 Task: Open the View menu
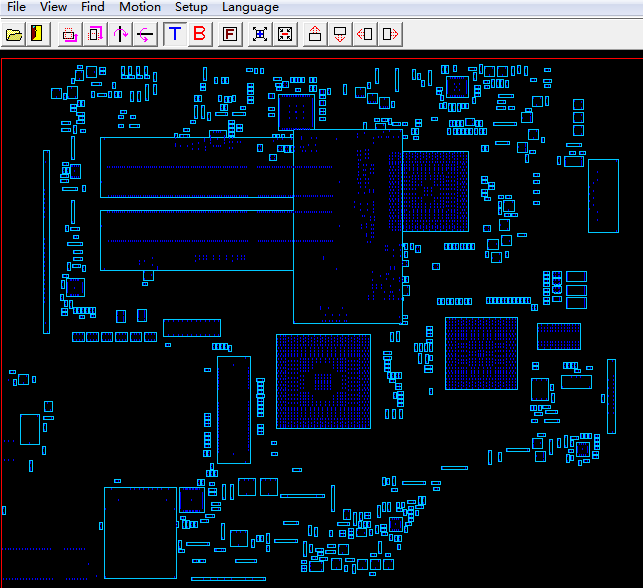click(53, 7)
